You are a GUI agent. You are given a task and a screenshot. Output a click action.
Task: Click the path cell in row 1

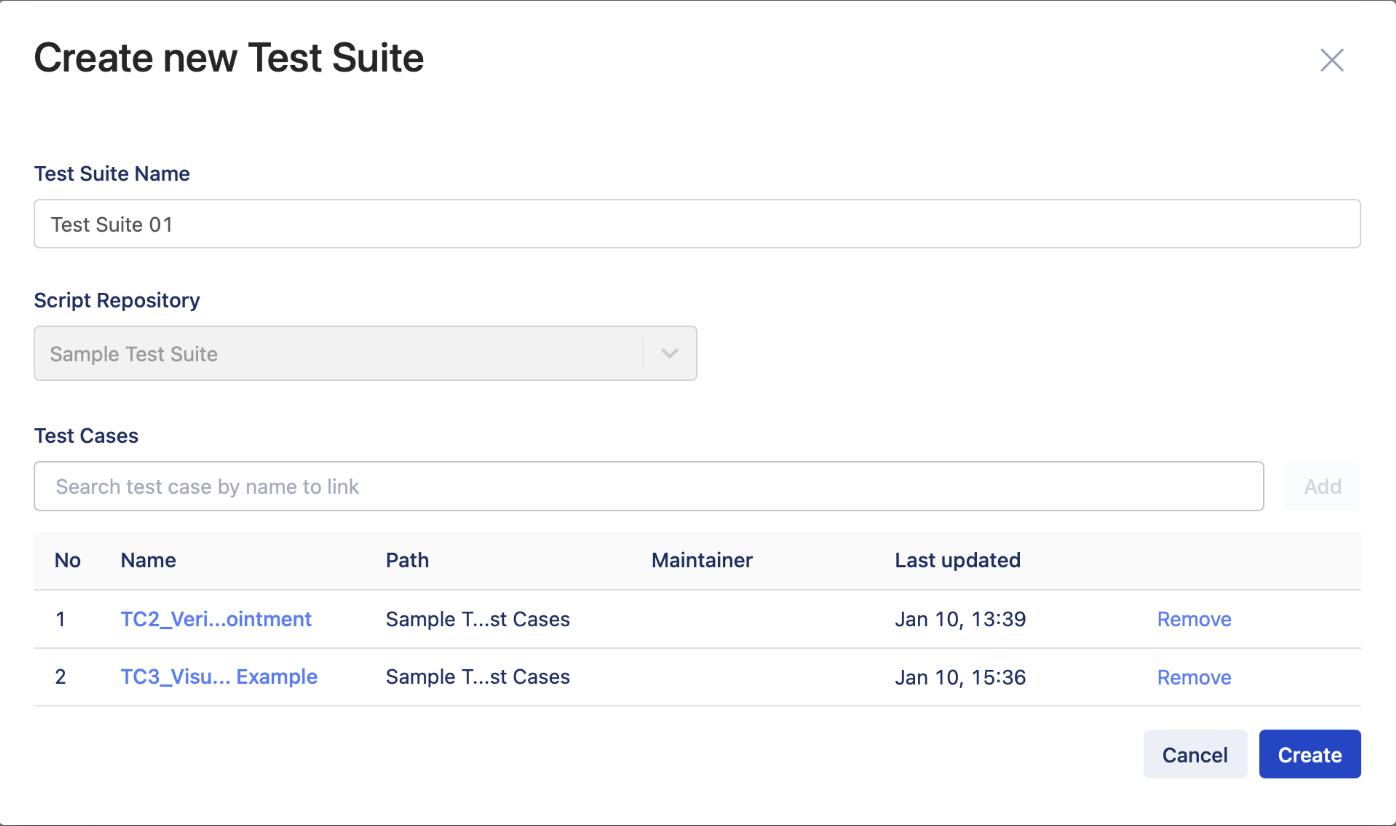point(478,619)
